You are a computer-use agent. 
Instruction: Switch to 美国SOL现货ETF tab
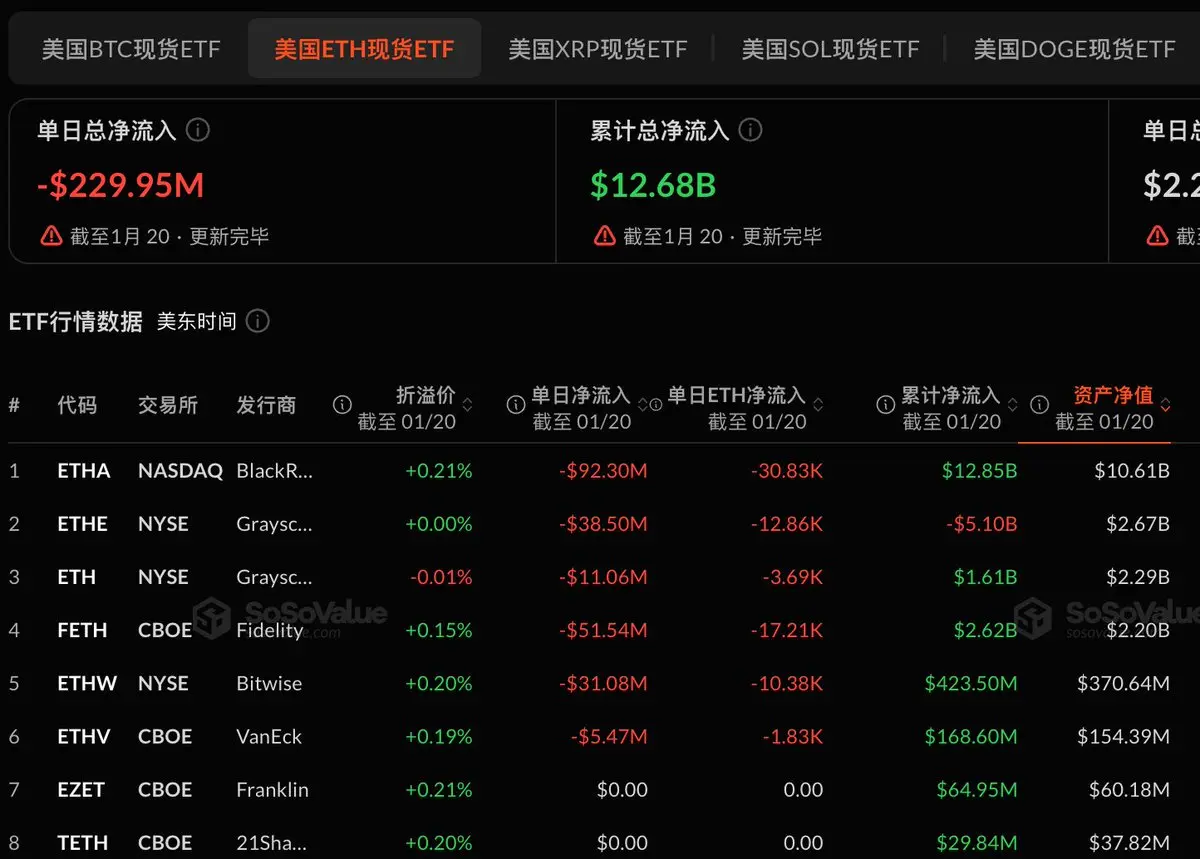point(830,49)
